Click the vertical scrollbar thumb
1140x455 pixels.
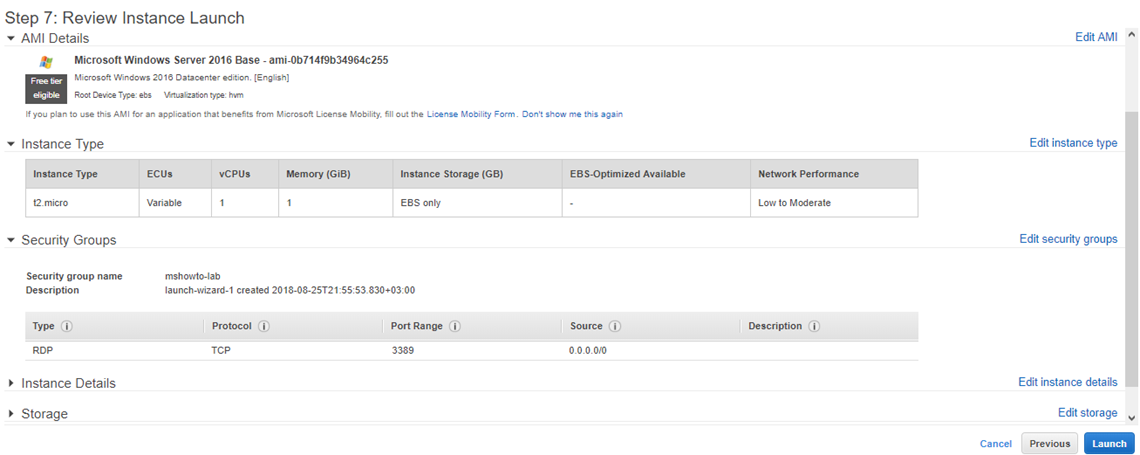pyautogui.click(x=1131, y=249)
